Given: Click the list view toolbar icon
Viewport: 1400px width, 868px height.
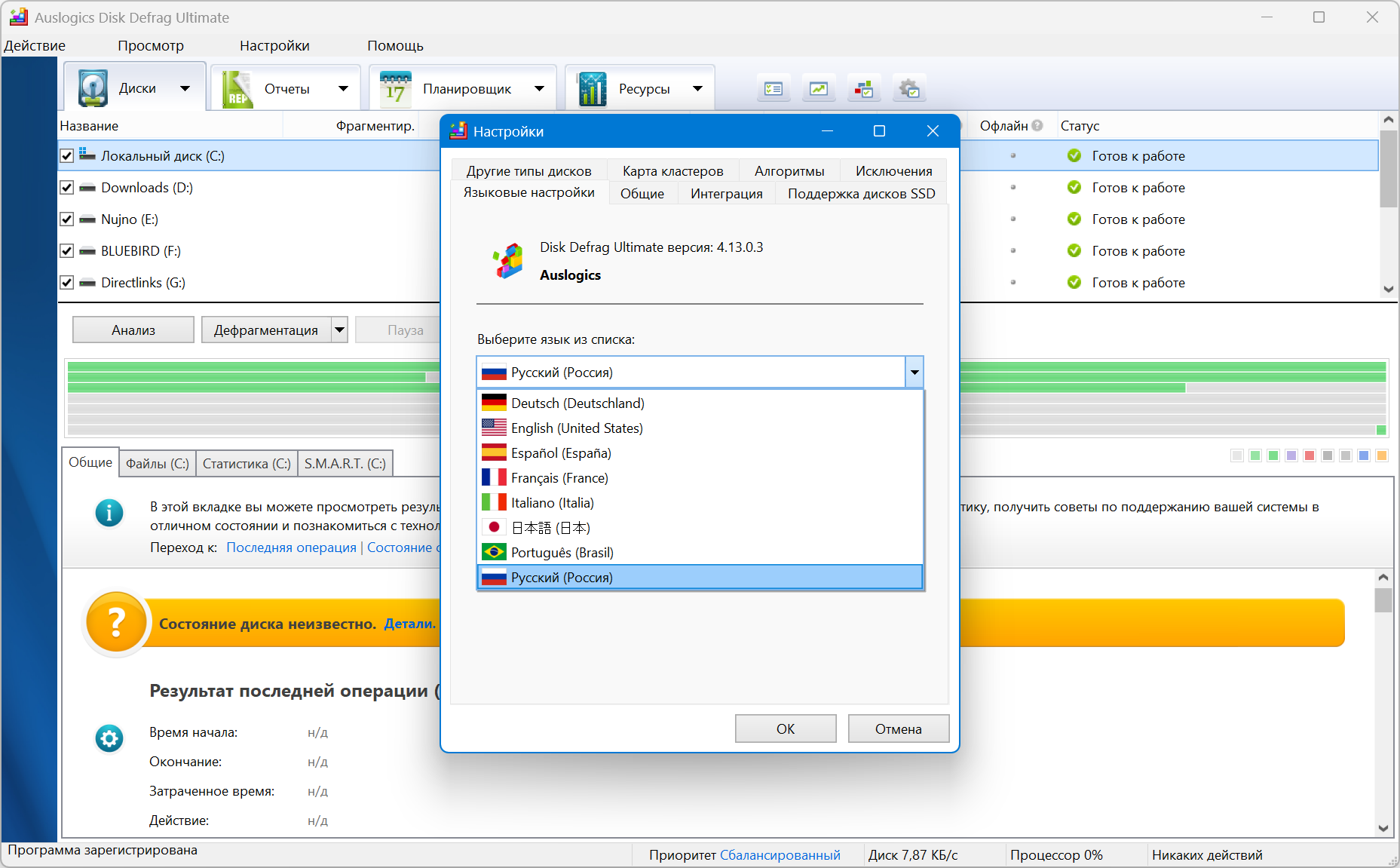Looking at the screenshot, I should (x=774, y=89).
